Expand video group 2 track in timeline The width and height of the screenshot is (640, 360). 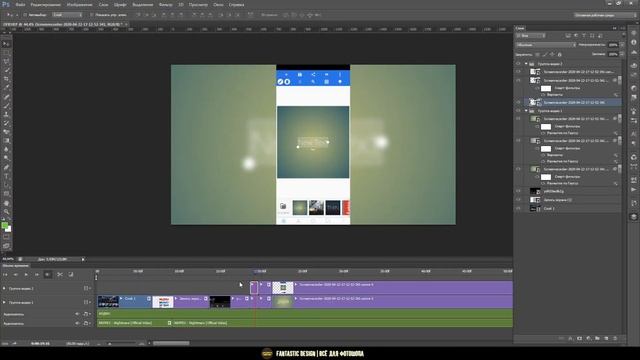click(4, 288)
